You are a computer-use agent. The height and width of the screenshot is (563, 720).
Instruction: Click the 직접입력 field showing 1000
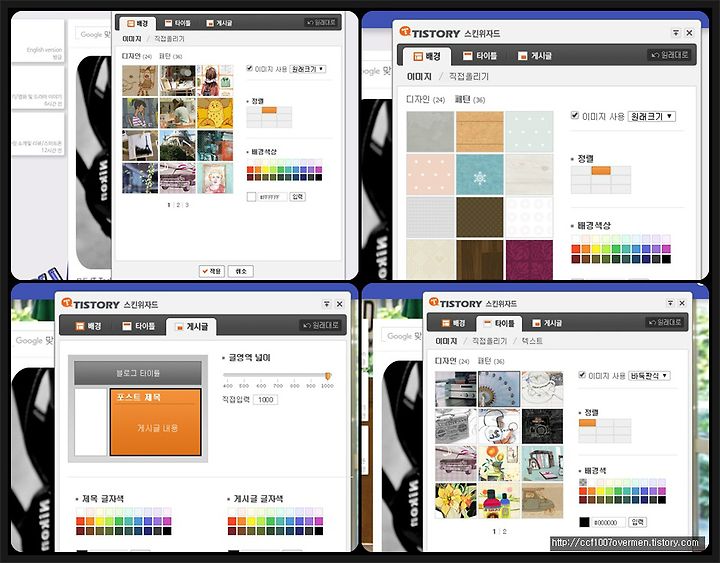pos(265,400)
